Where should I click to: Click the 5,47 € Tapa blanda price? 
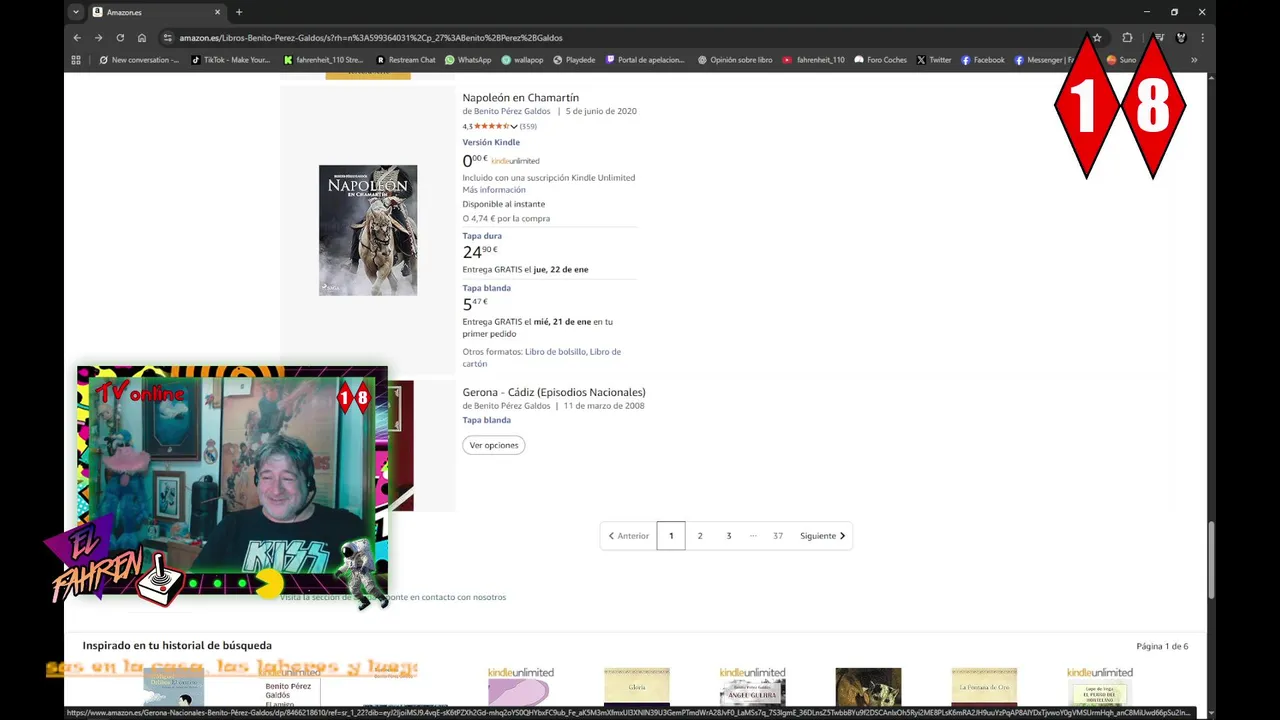(475, 304)
